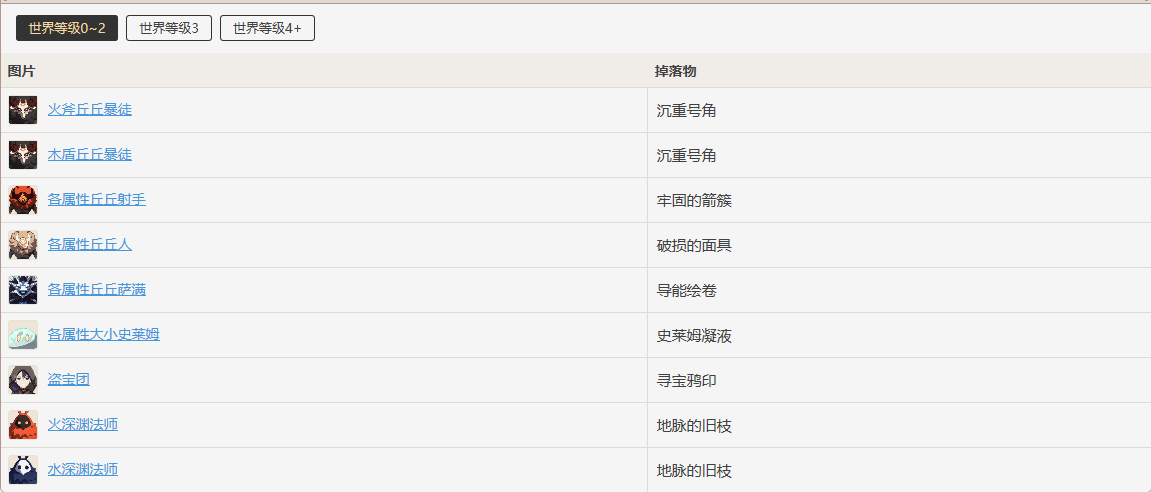The height and width of the screenshot is (492, 1151).
Task: Click the 各属性丘丘射手 archer icon
Action: pyautogui.click(x=23, y=200)
